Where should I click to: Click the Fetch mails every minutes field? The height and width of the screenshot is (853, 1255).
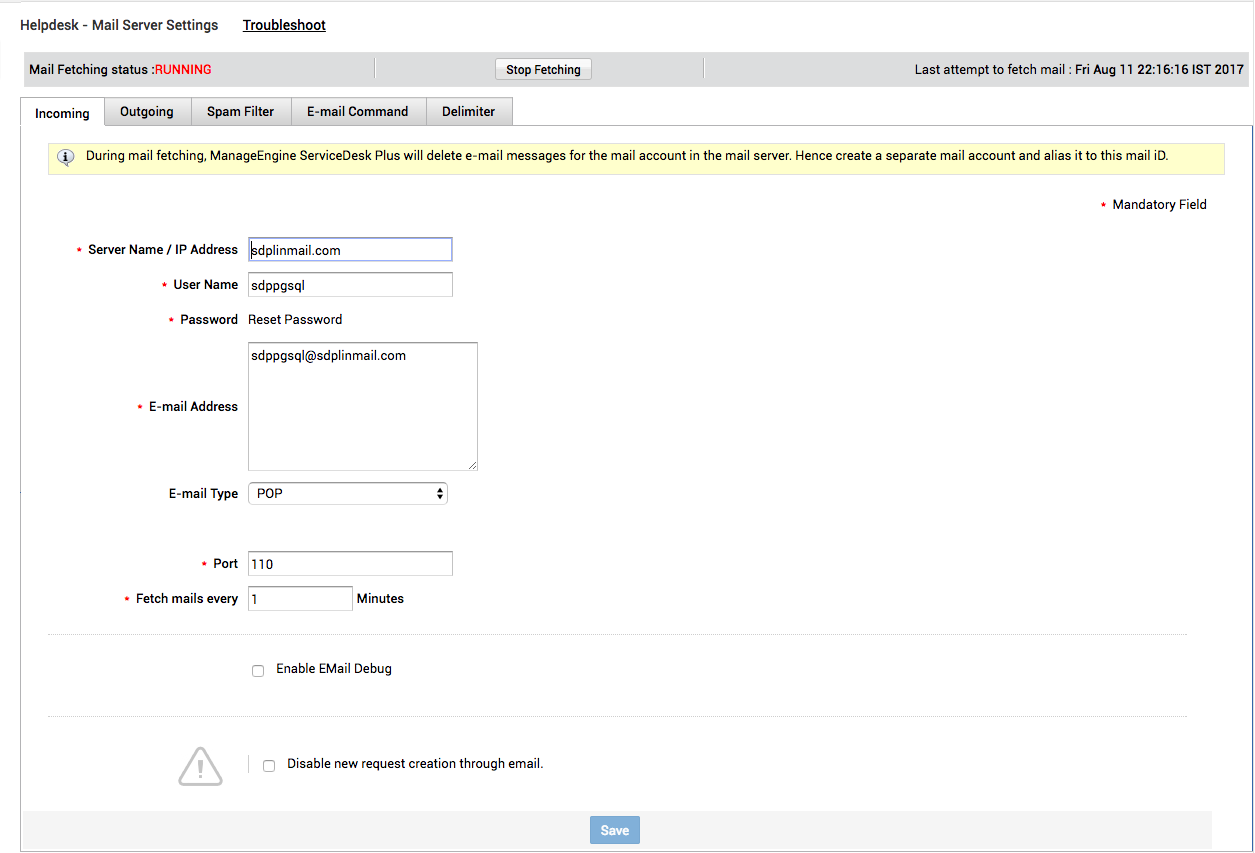(x=300, y=599)
